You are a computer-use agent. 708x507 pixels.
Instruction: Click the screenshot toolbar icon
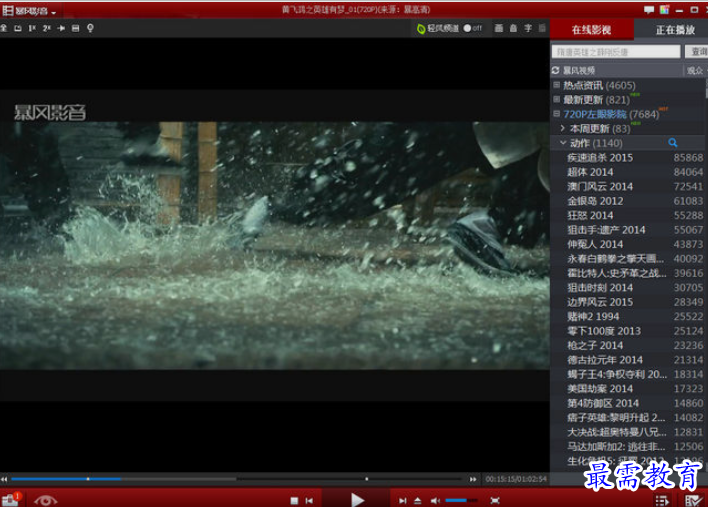75,28
